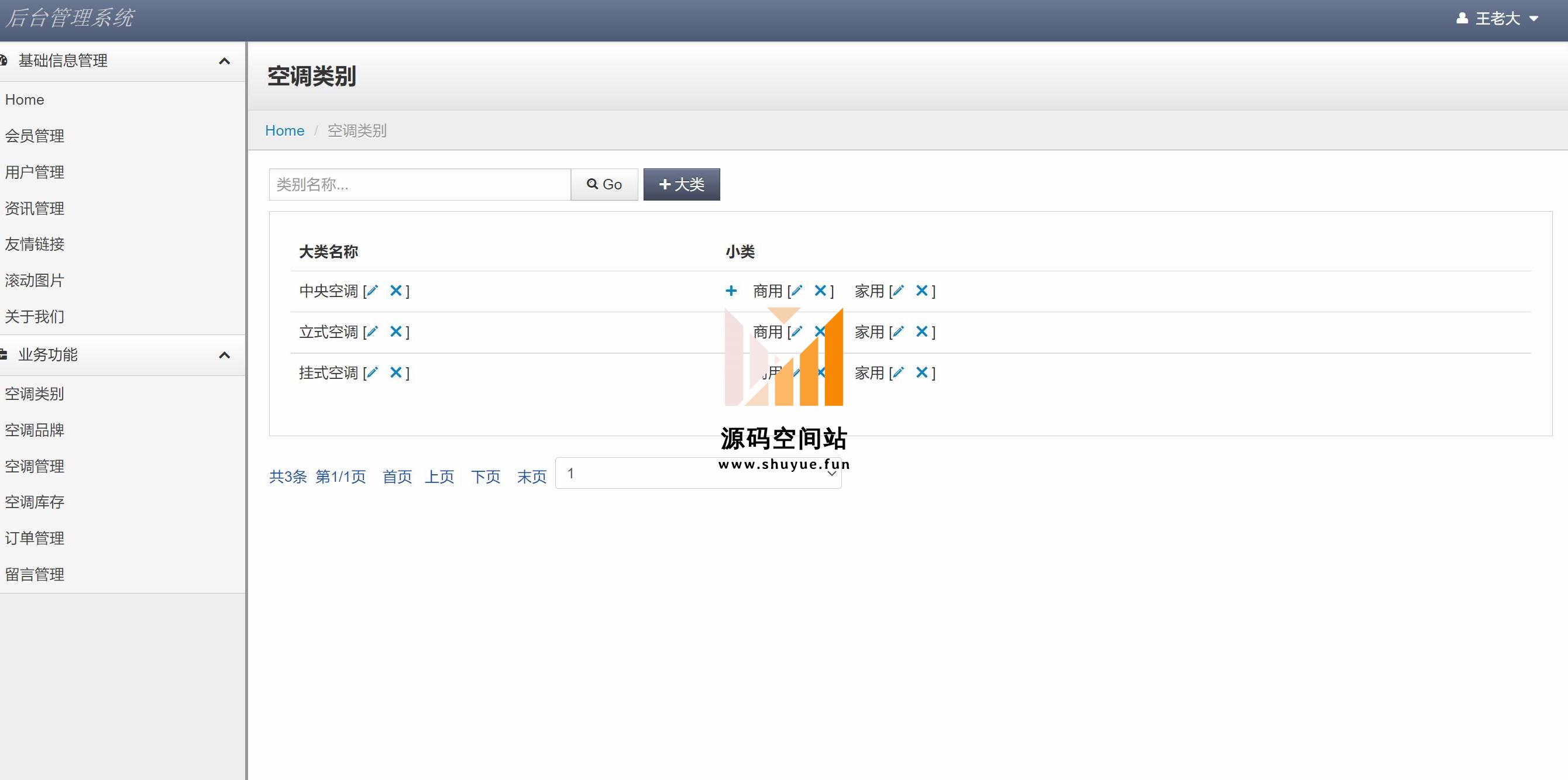Image resolution: width=1568 pixels, height=780 pixels.
Task: Edit 家用 subcategory in 立式空调 row
Action: [898, 332]
